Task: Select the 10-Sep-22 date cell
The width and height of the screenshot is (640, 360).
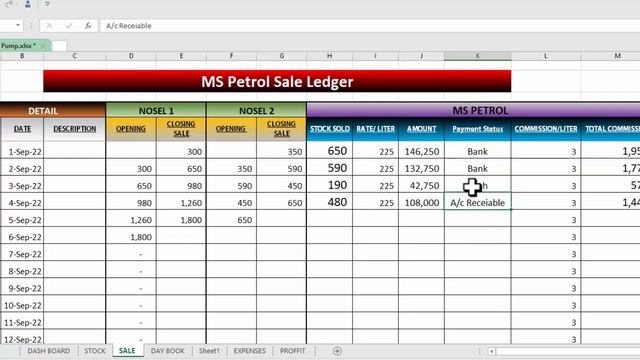Action: tap(22, 305)
